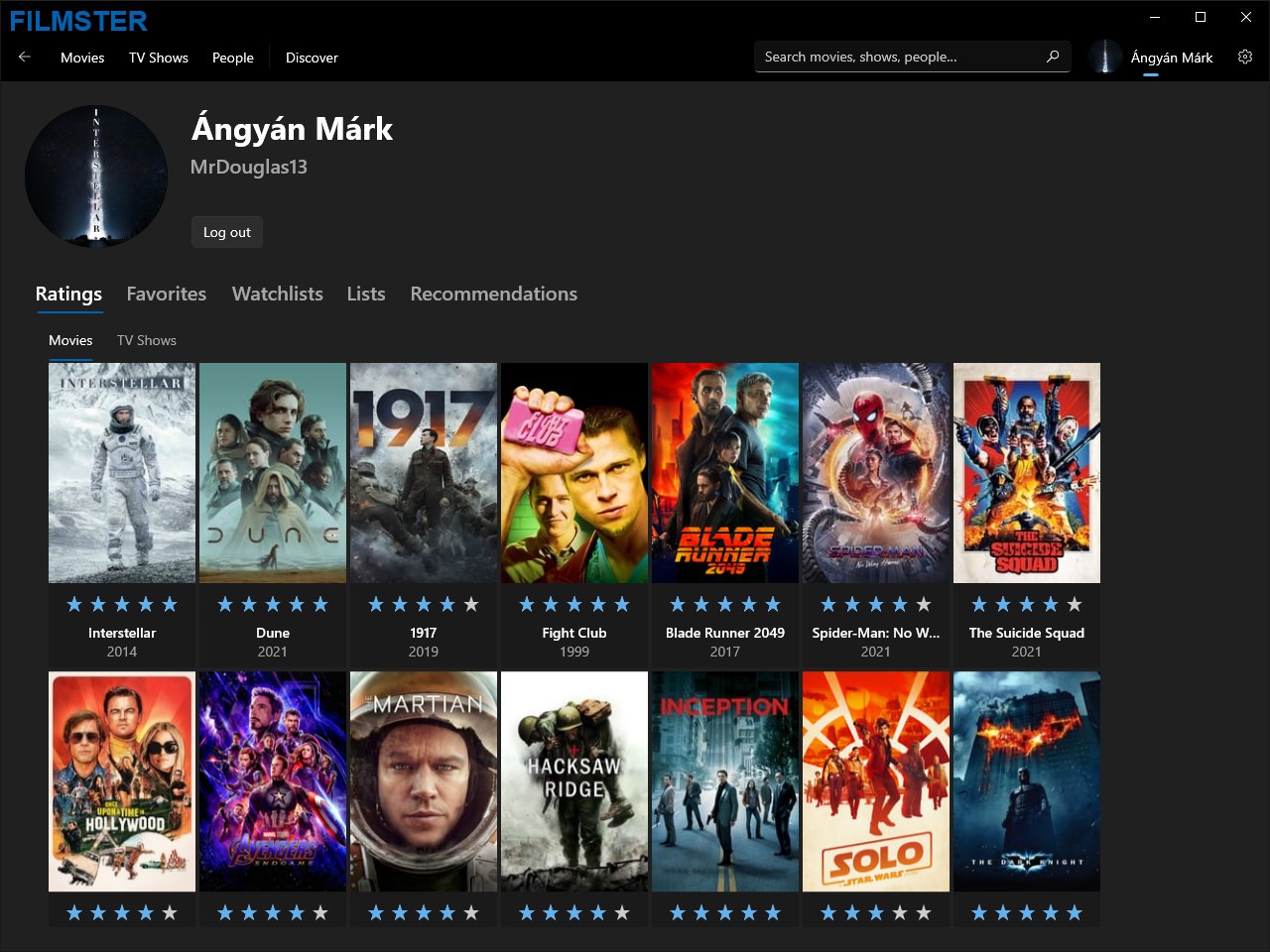Click the large Interstellar profile picture
Image resolution: width=1270 pixels, height=952 pixels.
point(96,176)
